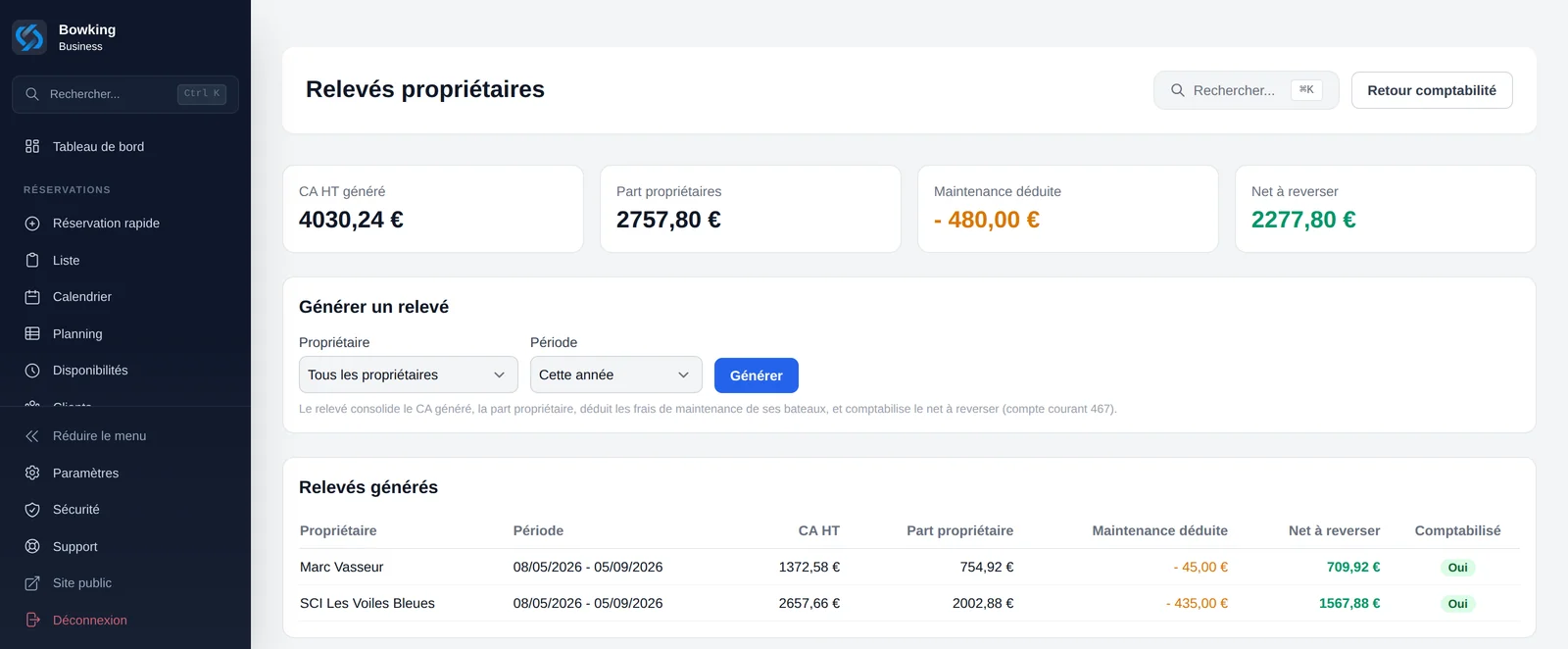Click the blue Générer button
Viewport: 1568px width, 649px height.
[x=757, y=375]
